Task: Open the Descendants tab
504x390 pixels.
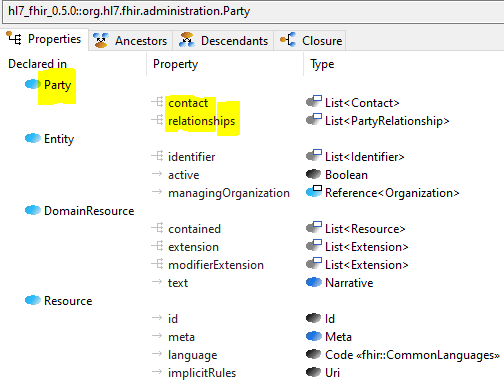Action: [x=223, y=41]
